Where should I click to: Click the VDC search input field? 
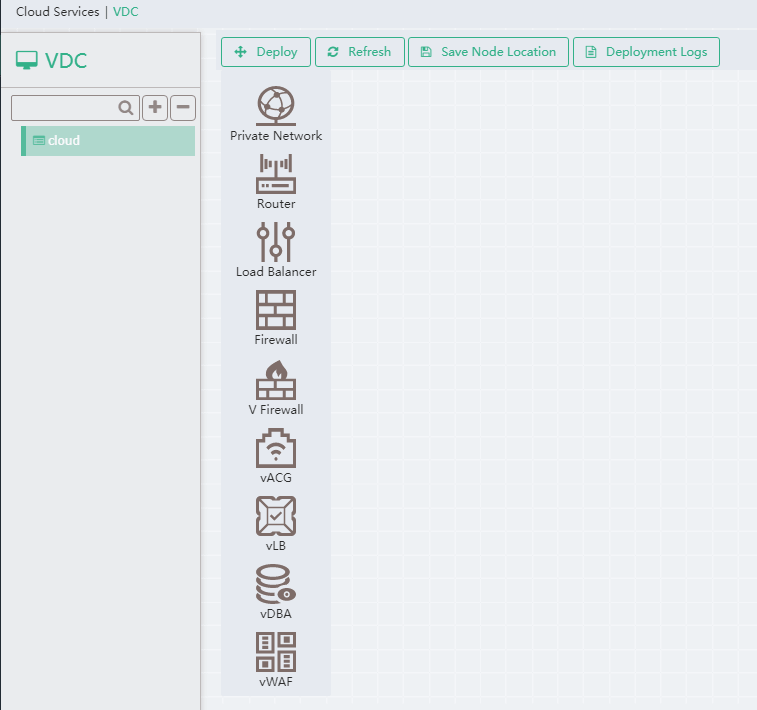click(64, 108)
